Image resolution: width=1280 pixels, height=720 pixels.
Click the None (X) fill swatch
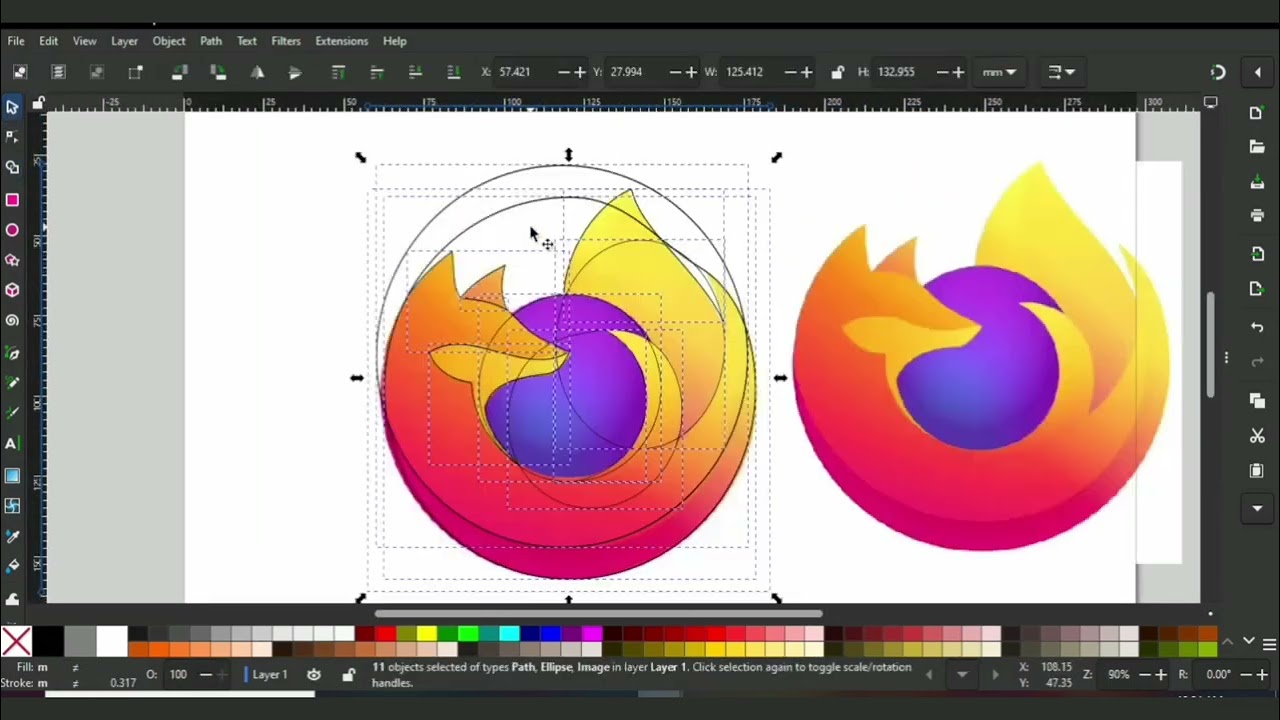point(15,641)
